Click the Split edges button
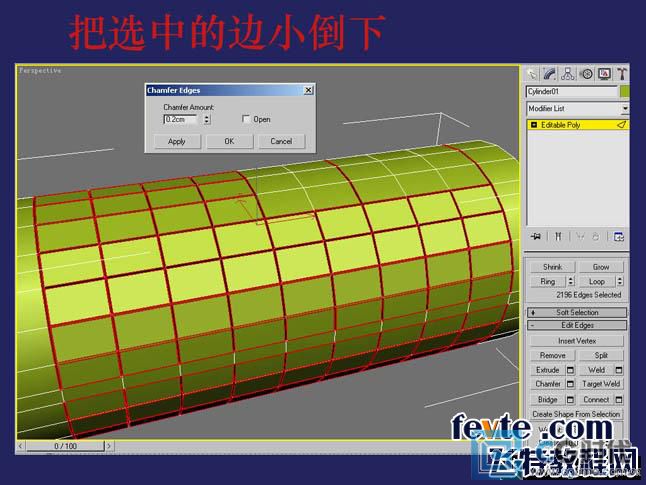 pos(601,355)
